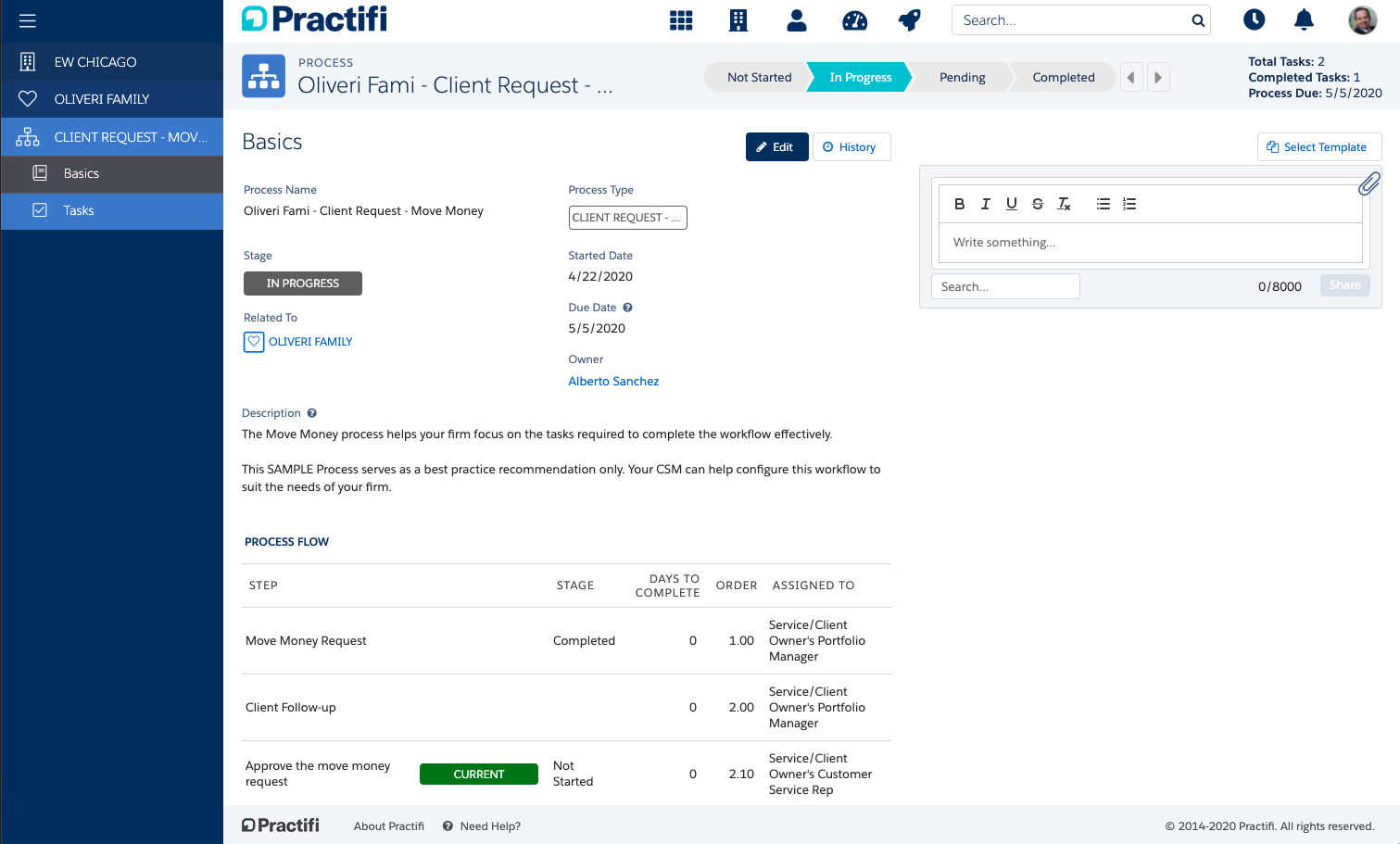Go to previous stage with left arrow
1400x844 pixels.
(1131, 77)
